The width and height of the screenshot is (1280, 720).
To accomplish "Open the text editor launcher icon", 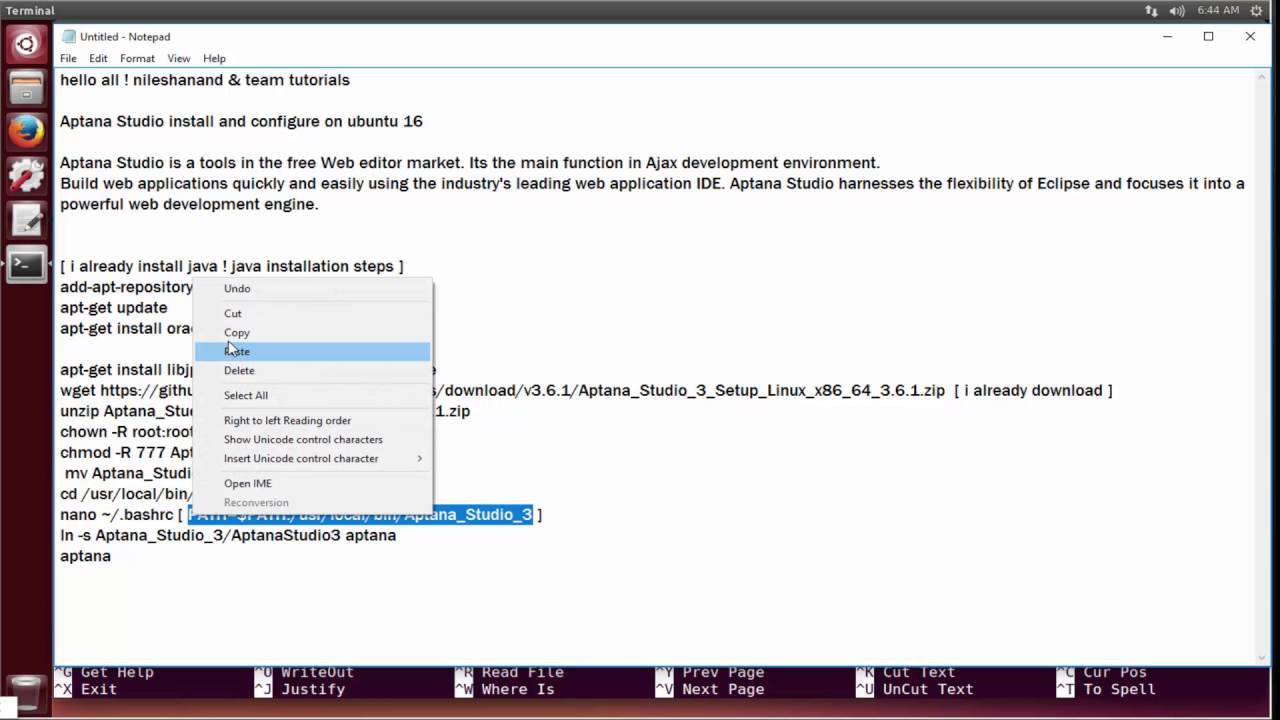I will pos(26,220).
